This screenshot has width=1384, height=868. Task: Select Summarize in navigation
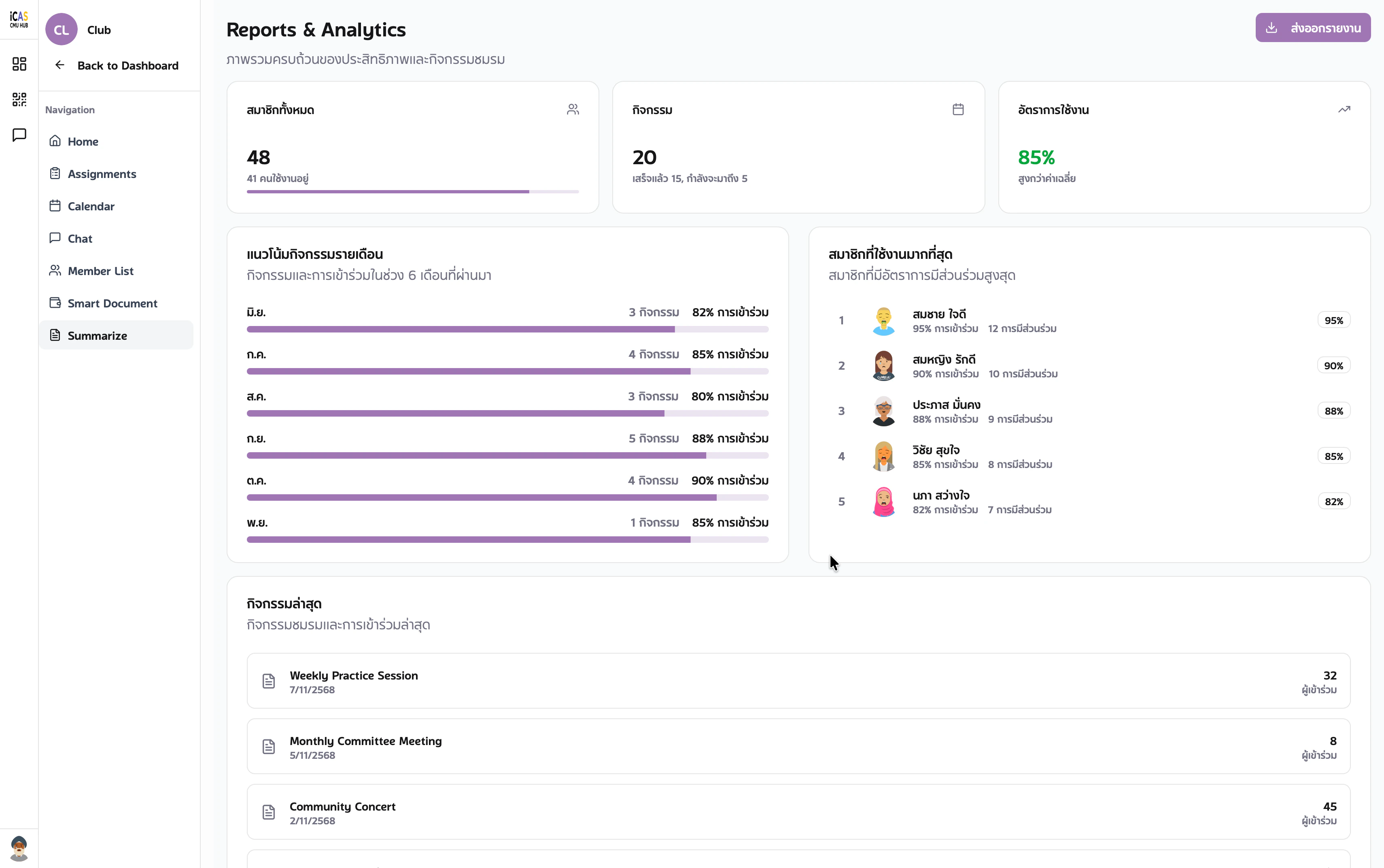pyautogui.click(x=116, y=335)
